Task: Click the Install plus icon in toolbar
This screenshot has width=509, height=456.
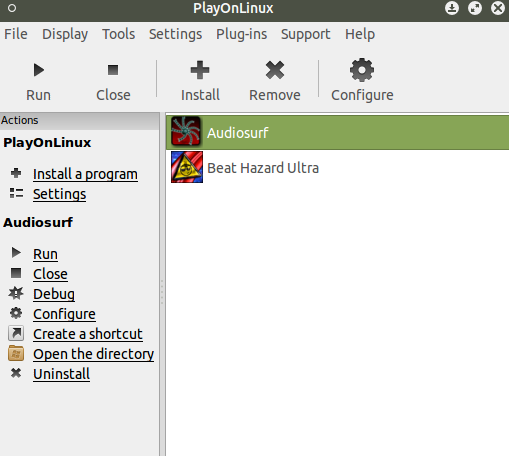Action: coord(200,70)
